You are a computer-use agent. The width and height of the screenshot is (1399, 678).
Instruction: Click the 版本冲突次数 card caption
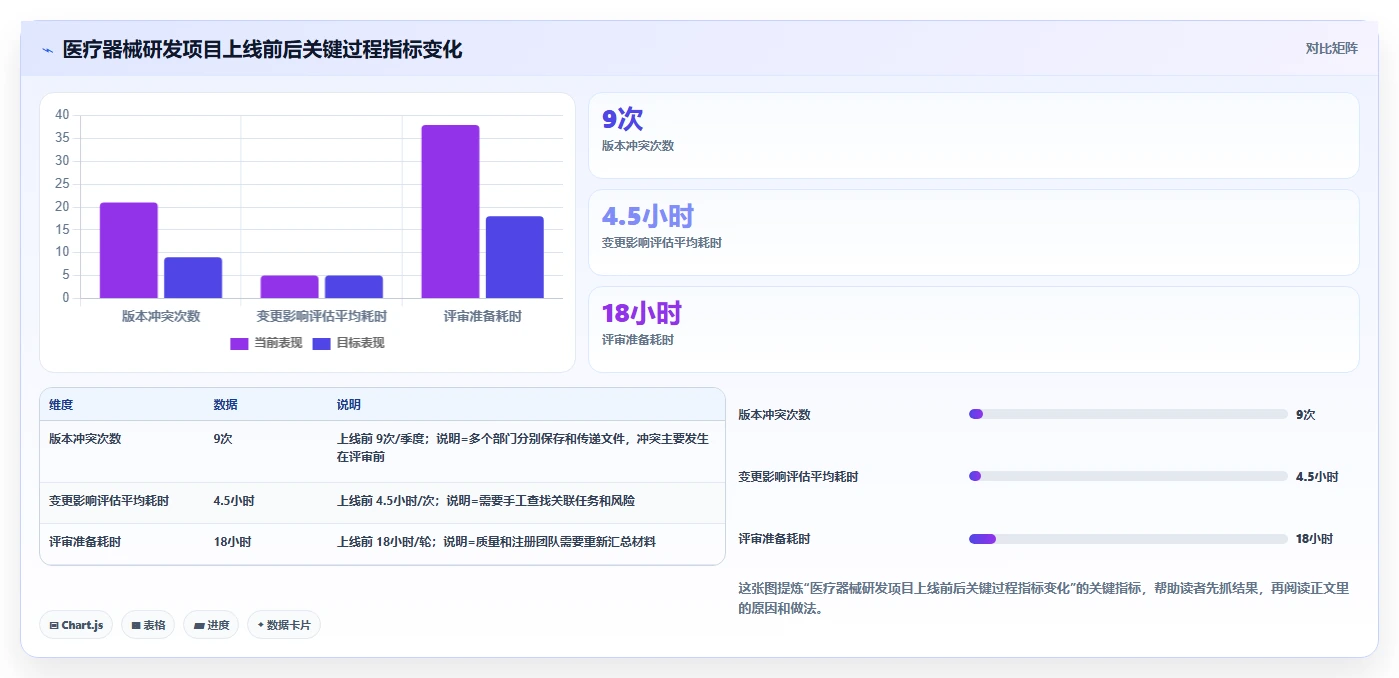638,146
